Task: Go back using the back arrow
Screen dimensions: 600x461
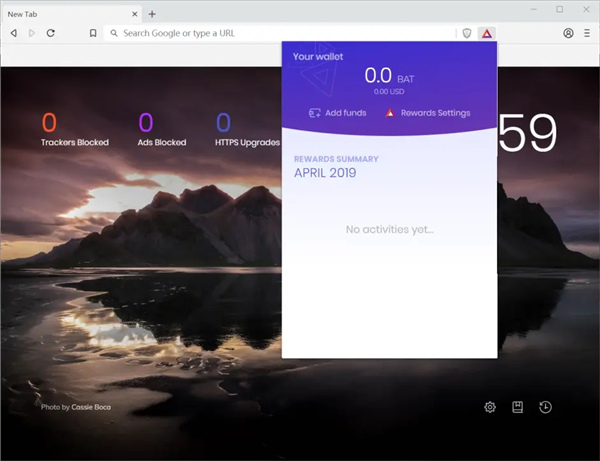Action: click(x=14, y=33)
